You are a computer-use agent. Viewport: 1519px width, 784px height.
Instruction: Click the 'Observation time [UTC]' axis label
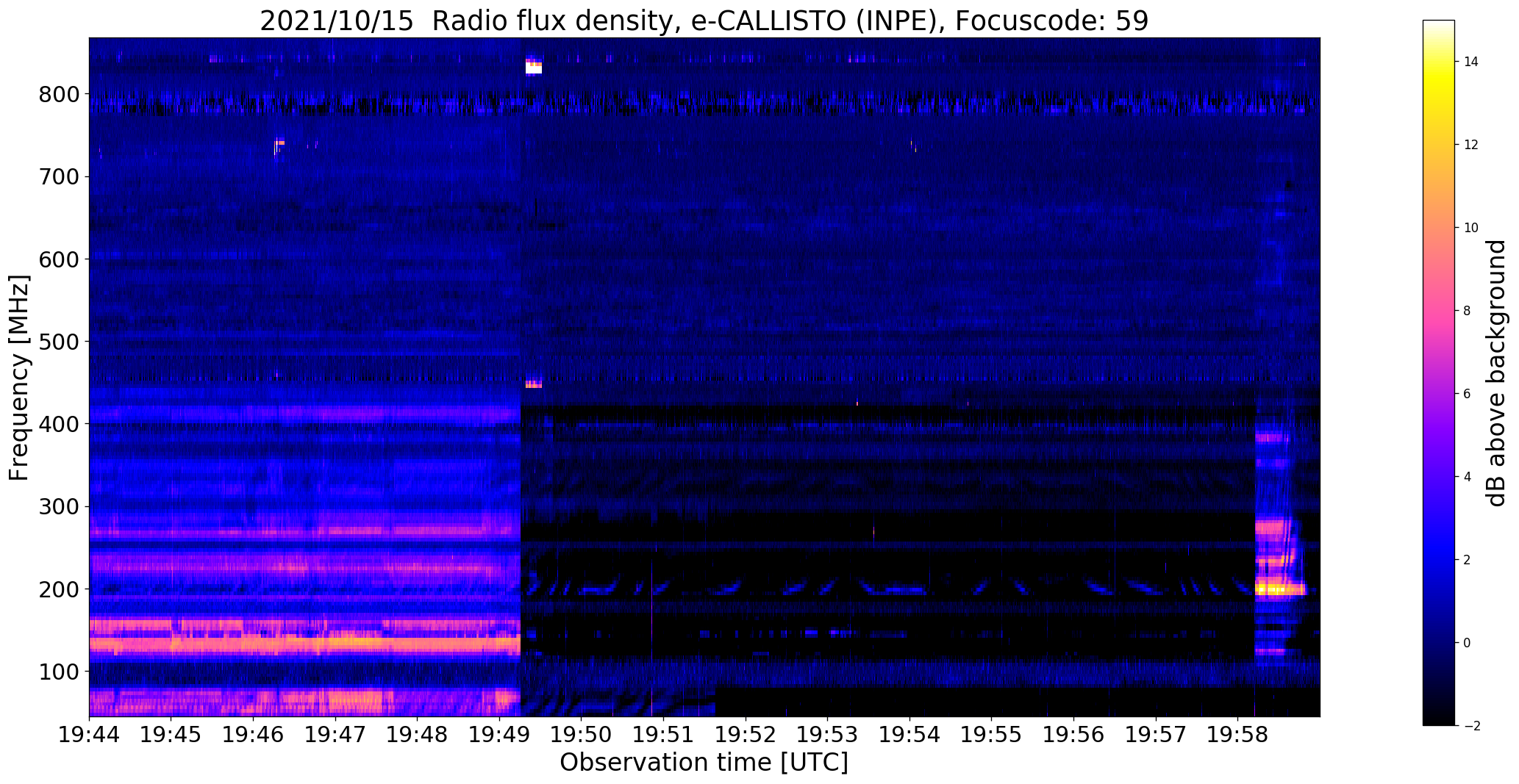[x=704, y=763]
